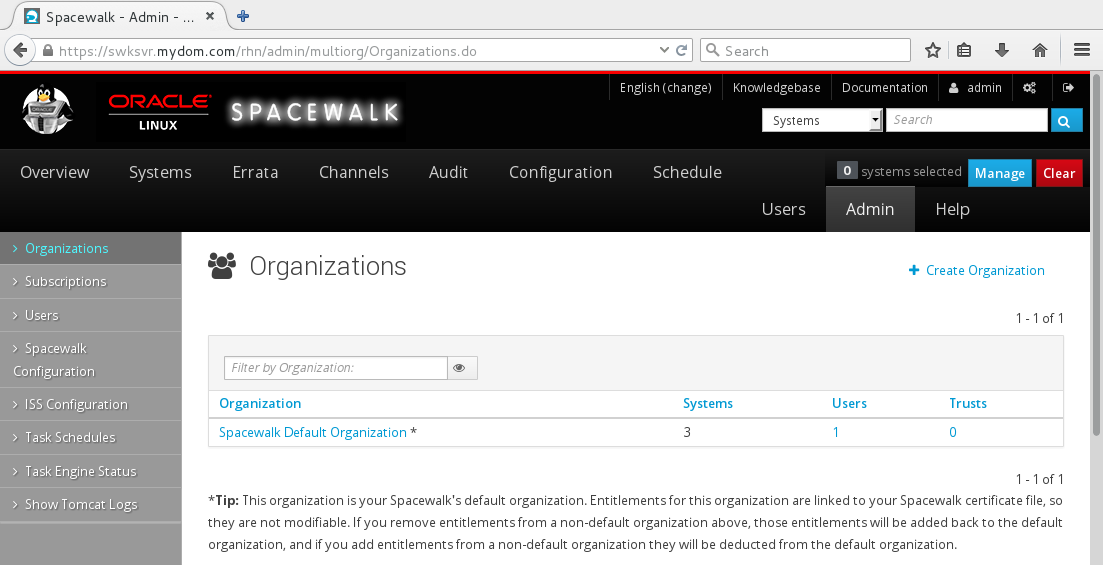Click the browser address bar URL
Image resolution: width=1103 pixels, height=565 pixels.
click(267, 51)
